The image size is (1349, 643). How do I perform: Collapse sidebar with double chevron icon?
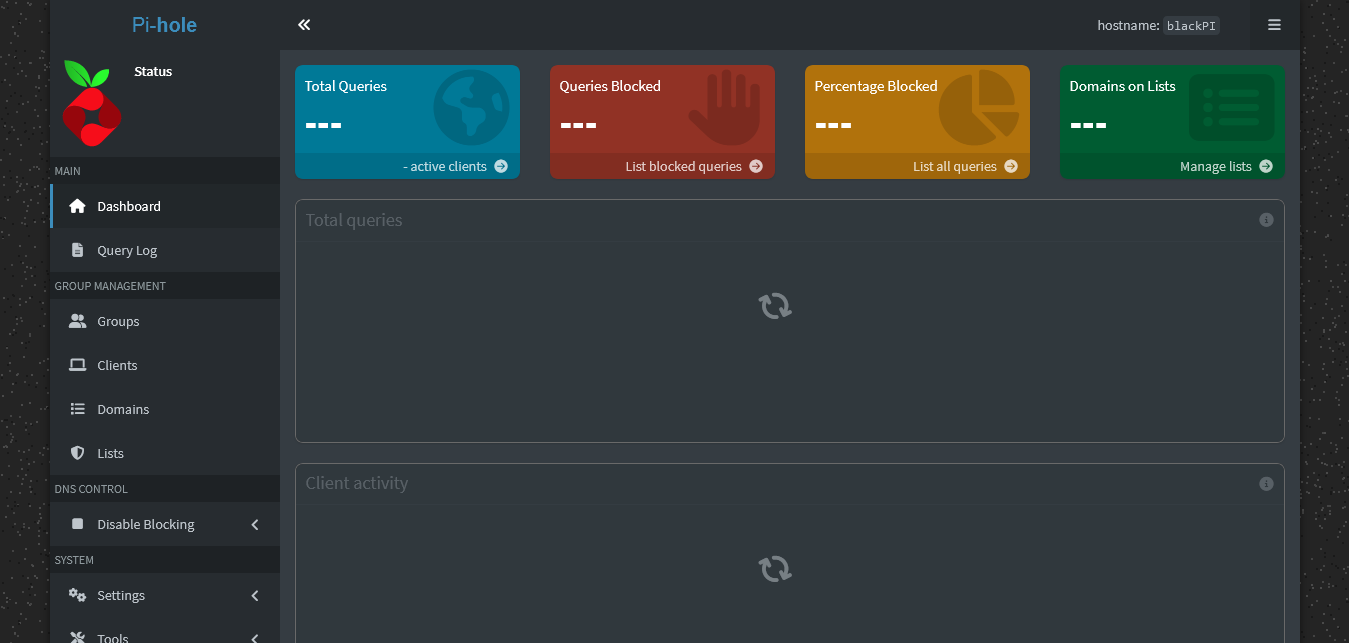[x=304, y=25]
